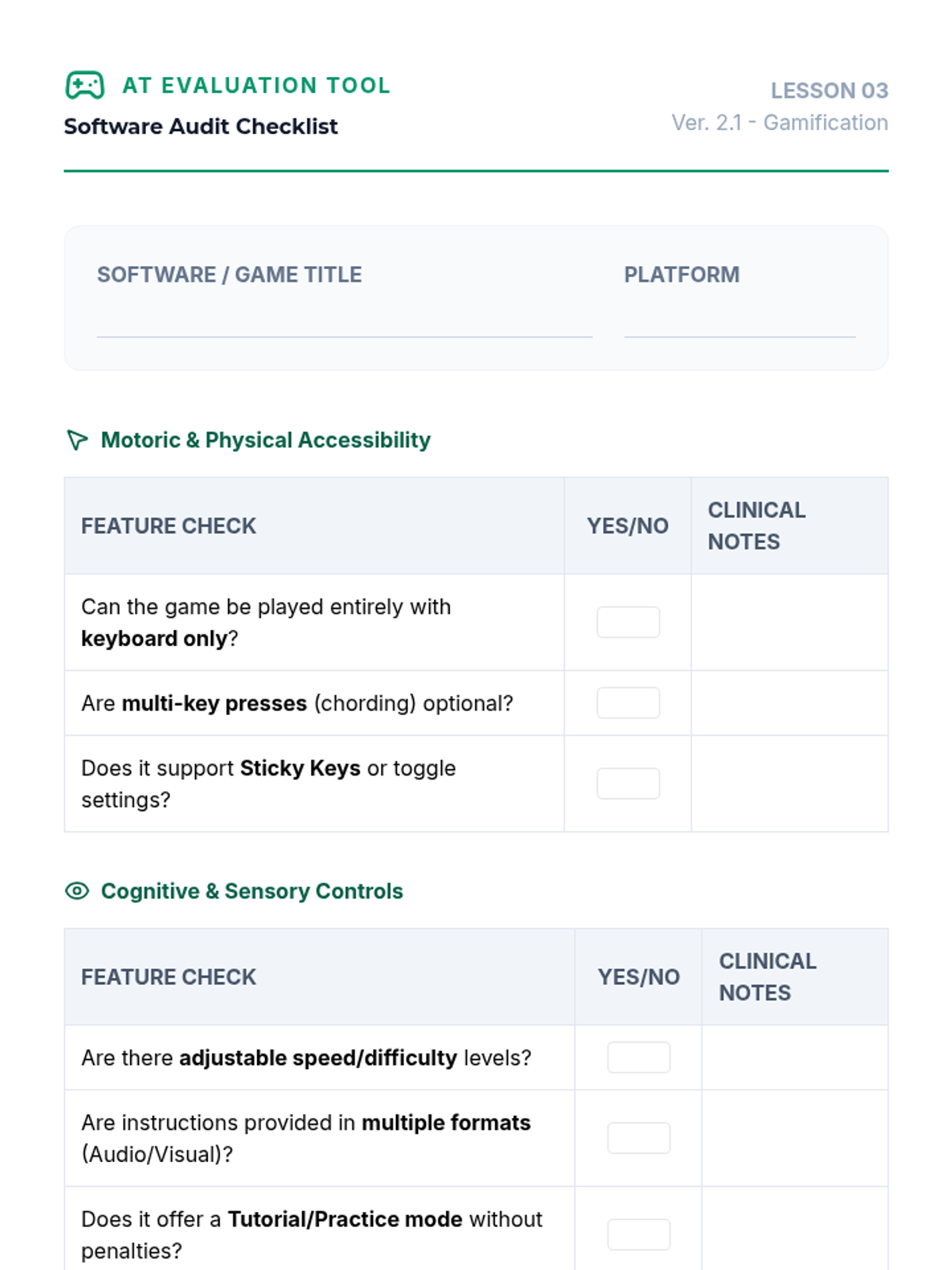
Task: Check the Sticky Keys Yes/No box
Action: pos(628,783)
